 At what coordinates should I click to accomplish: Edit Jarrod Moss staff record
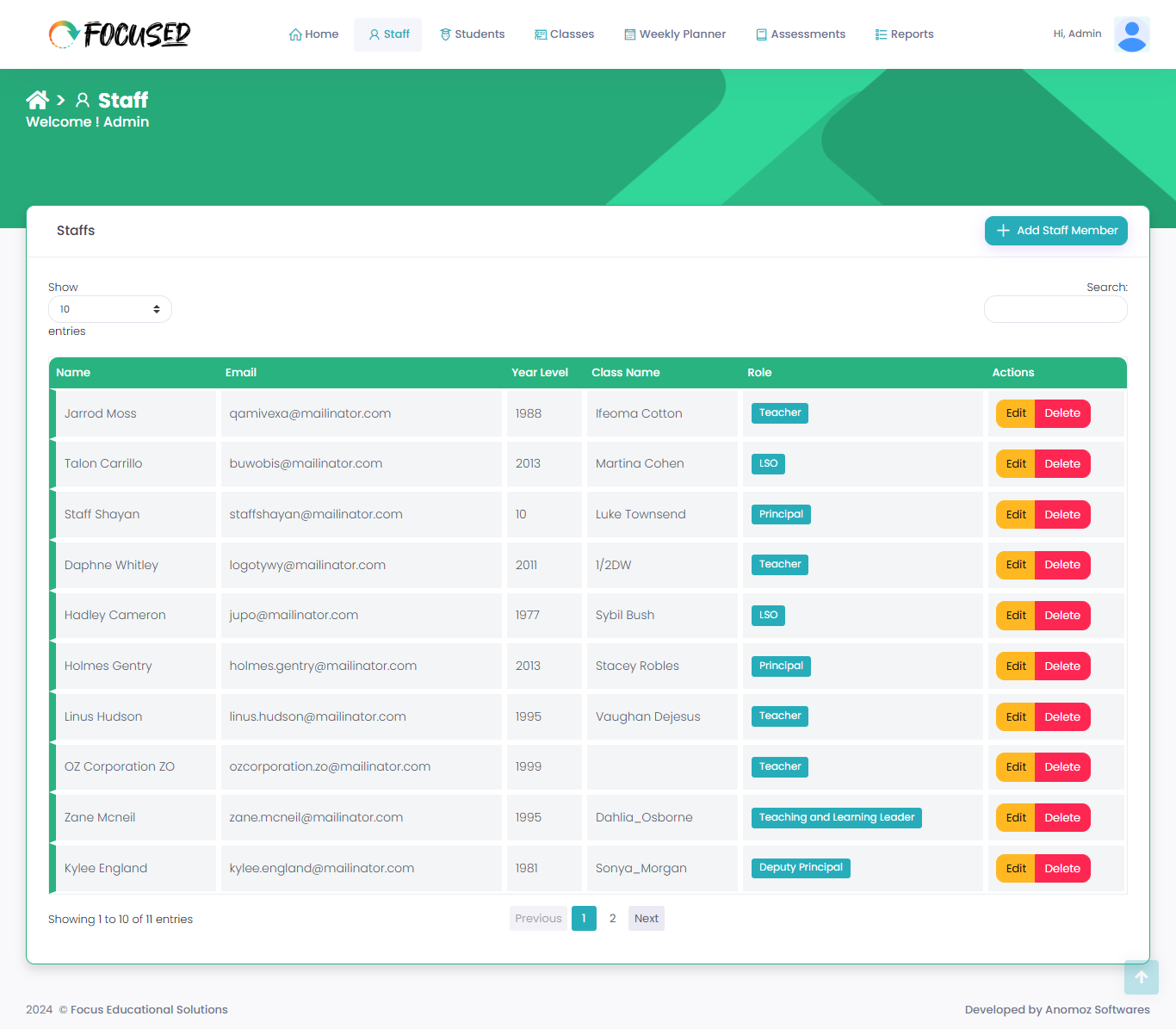(x=1015, y=413)
